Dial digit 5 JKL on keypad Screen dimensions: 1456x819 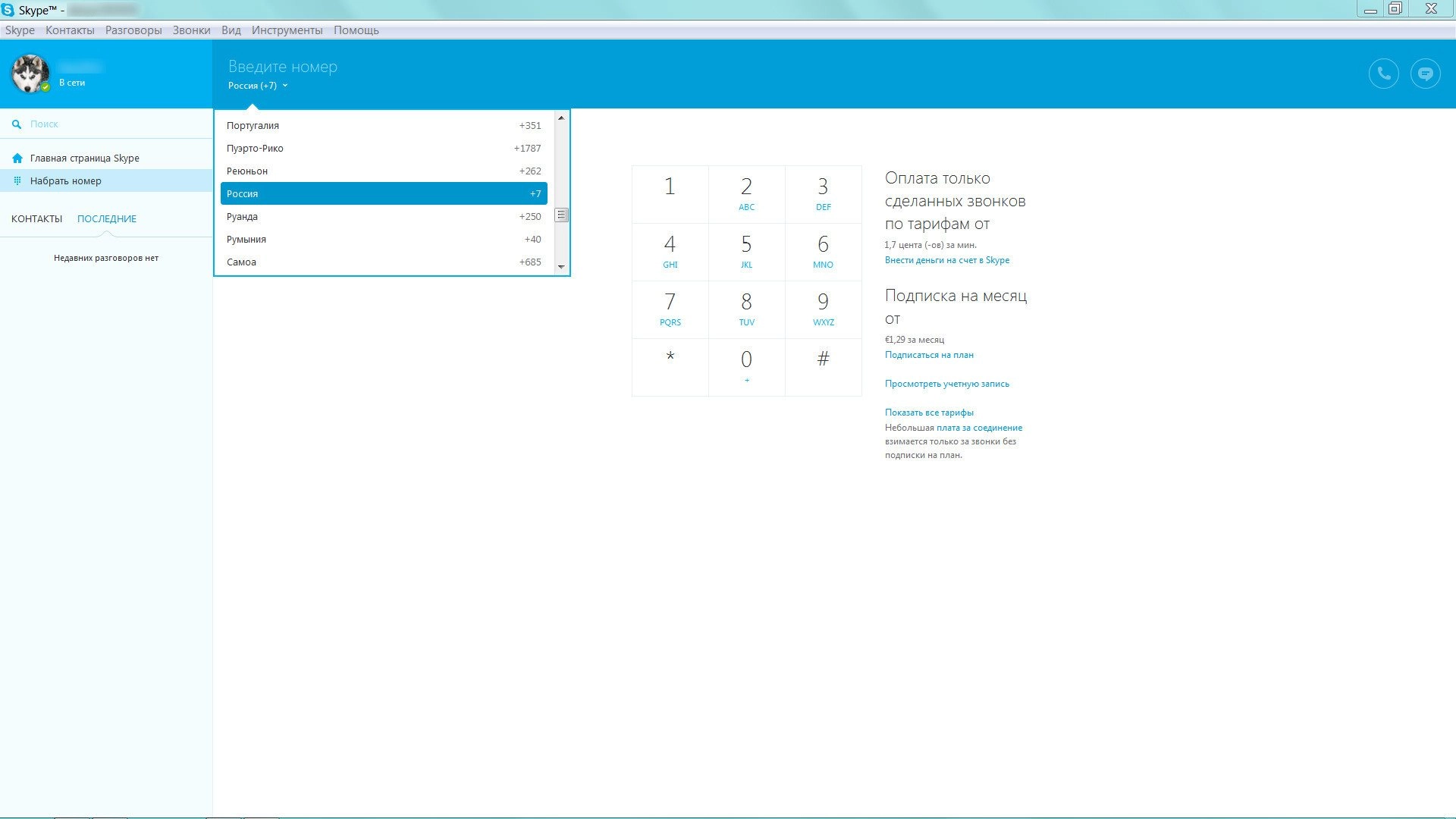747,252
